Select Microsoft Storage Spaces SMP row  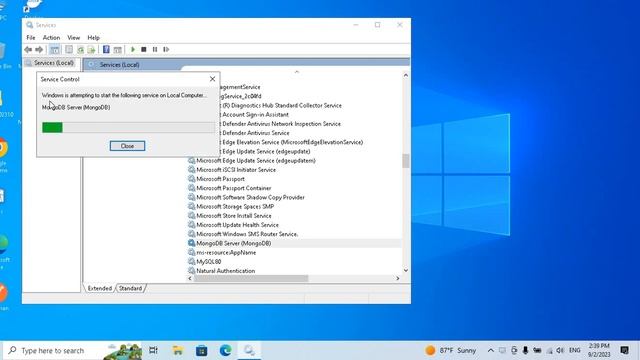point(235,207)
